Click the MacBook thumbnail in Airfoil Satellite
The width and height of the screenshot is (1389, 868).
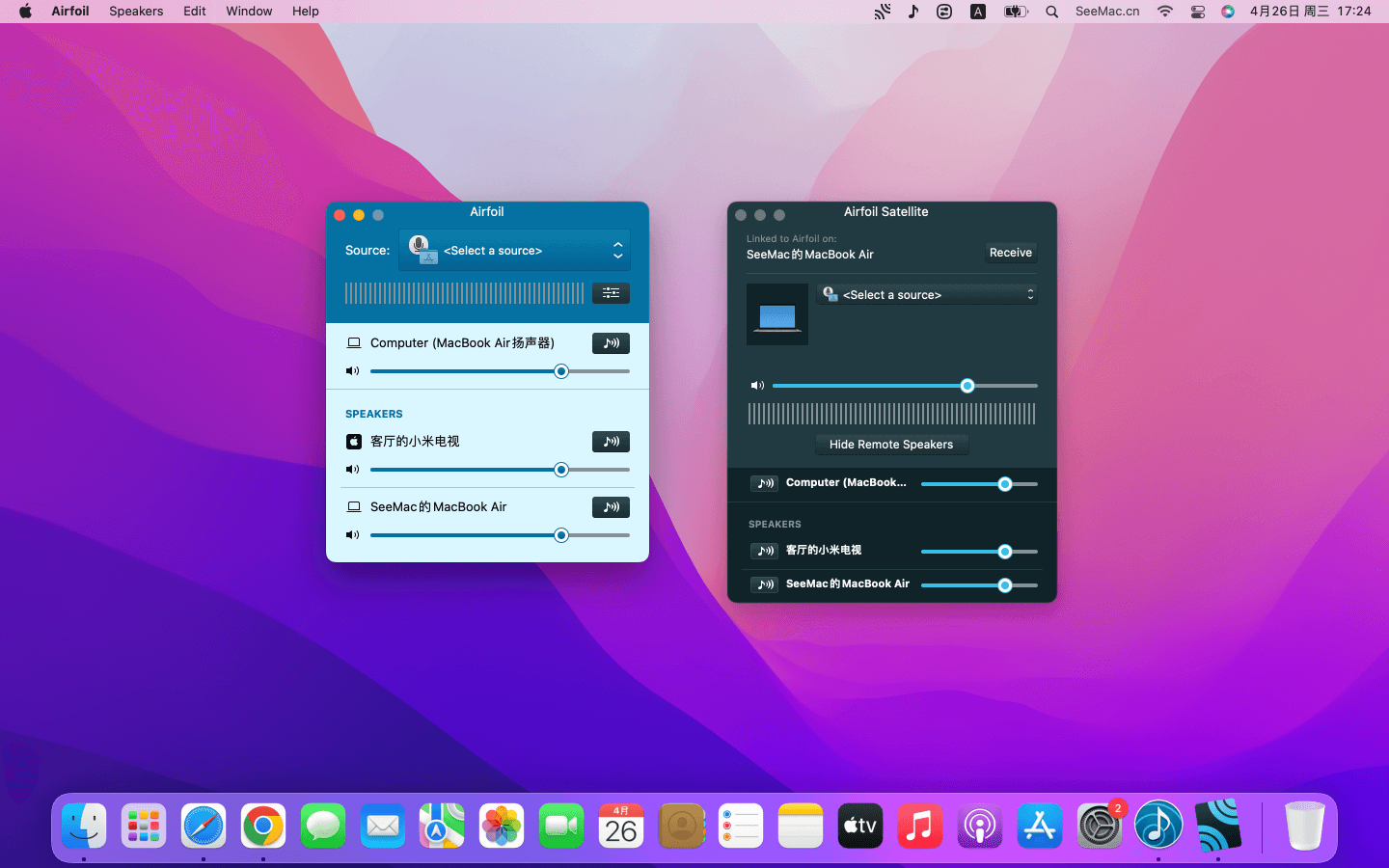[x=777, y=314]
